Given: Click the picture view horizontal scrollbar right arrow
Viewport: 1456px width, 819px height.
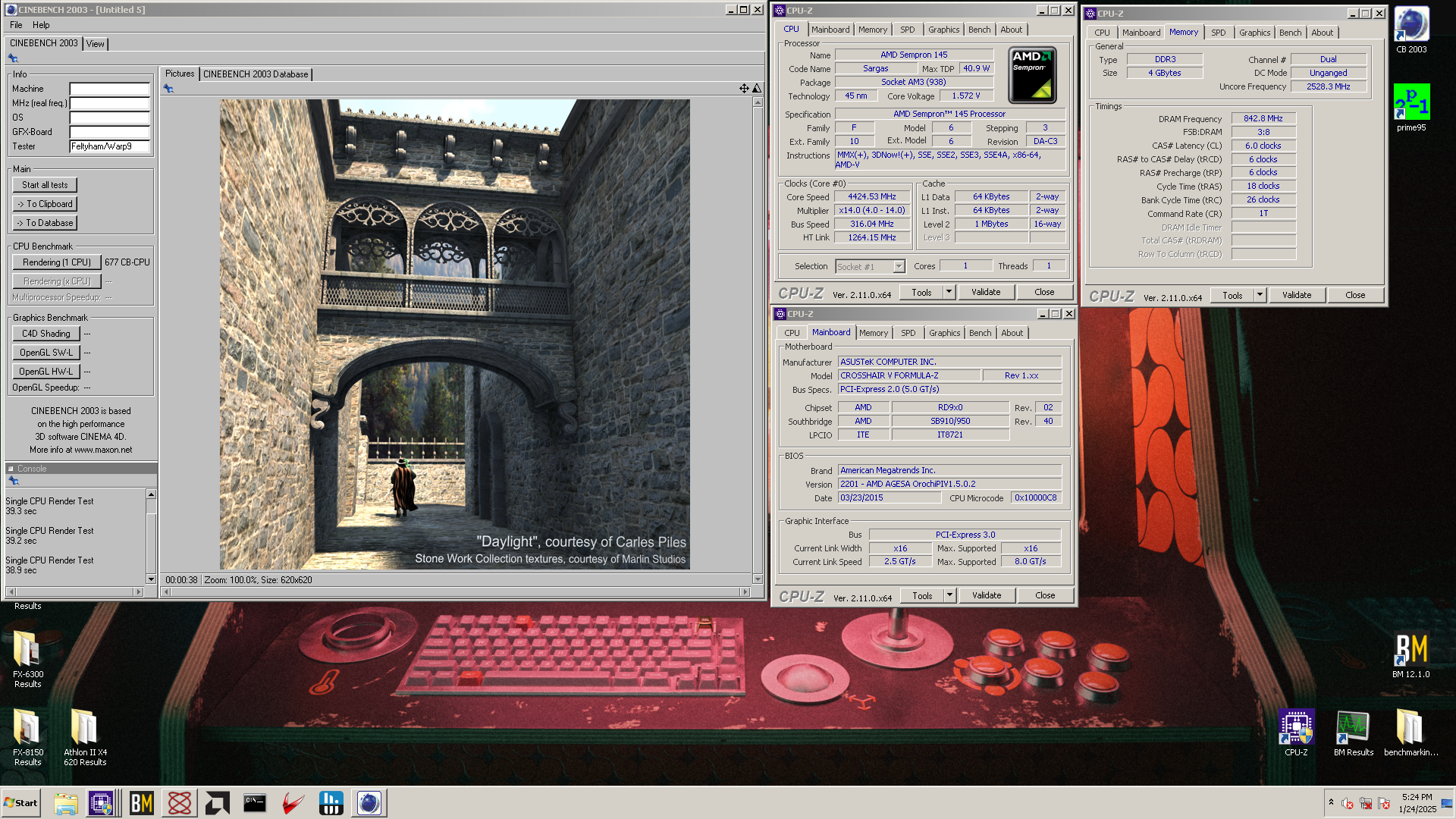Looking at the screenshot, I should coord(745,591).
